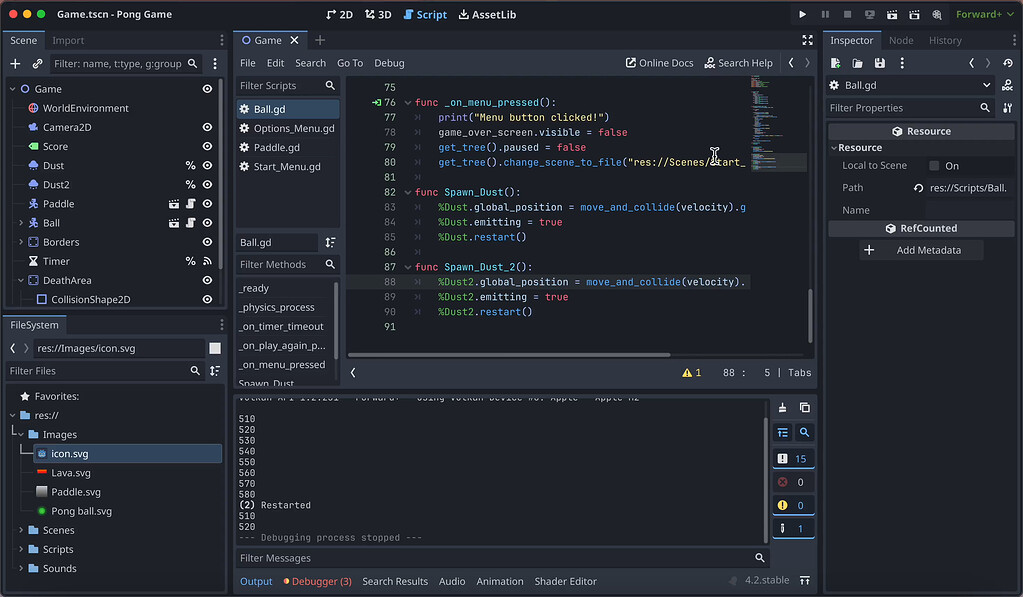Toggle visibility of the Score node

pos(207,146)
